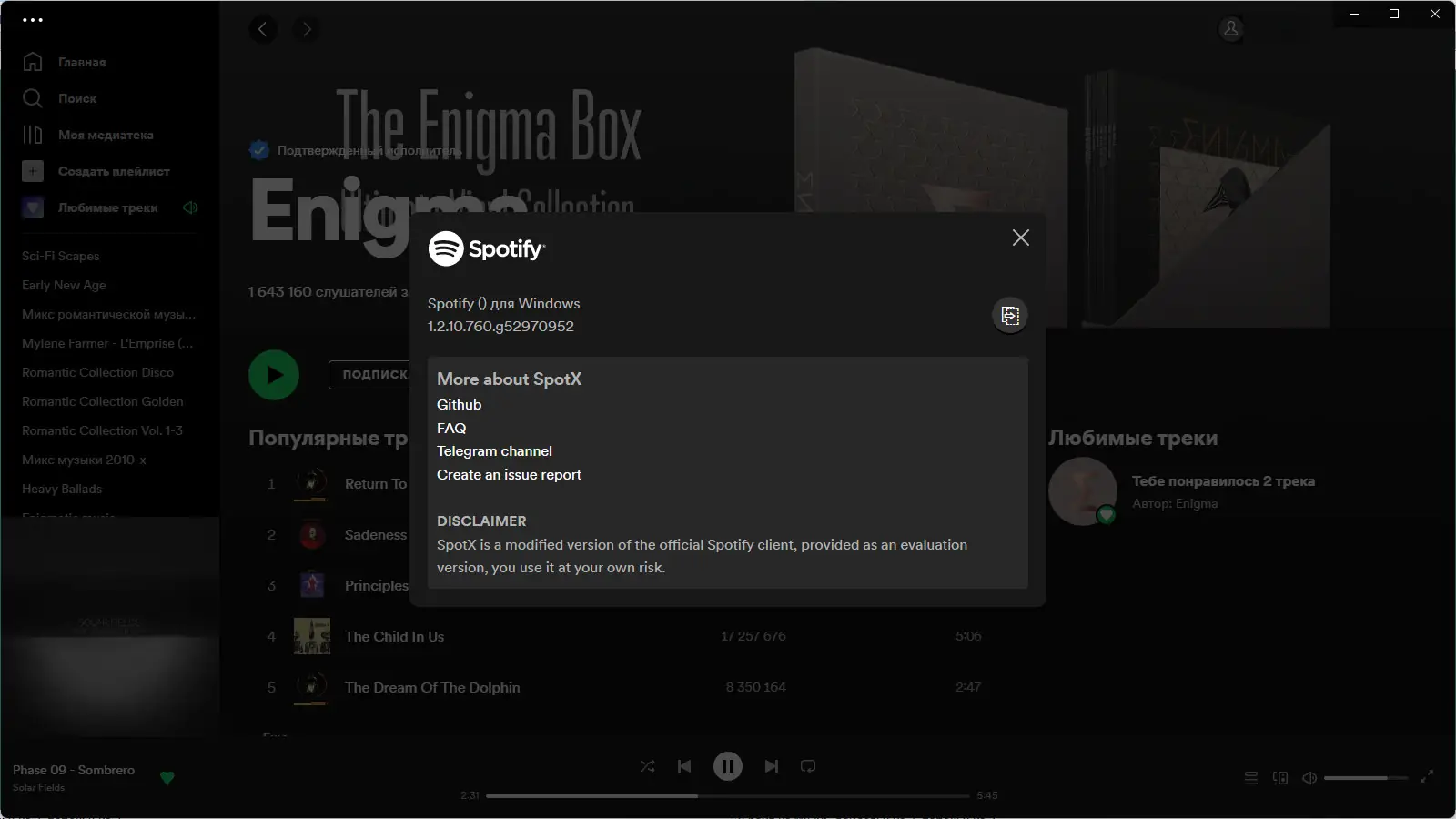Open the Heavy Ballads playlist
The height and width of the screenshot is (819, 1456).
pos(62,489)
